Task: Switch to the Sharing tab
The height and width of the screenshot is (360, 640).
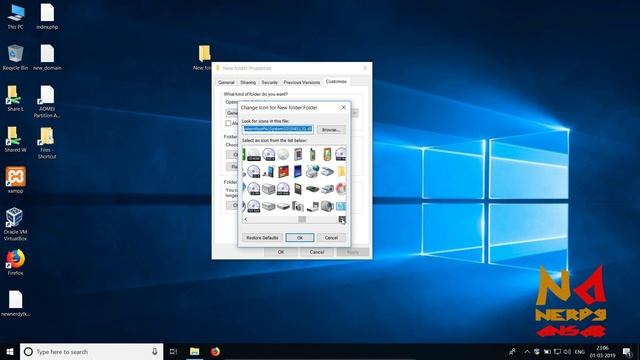Action: 248,82
